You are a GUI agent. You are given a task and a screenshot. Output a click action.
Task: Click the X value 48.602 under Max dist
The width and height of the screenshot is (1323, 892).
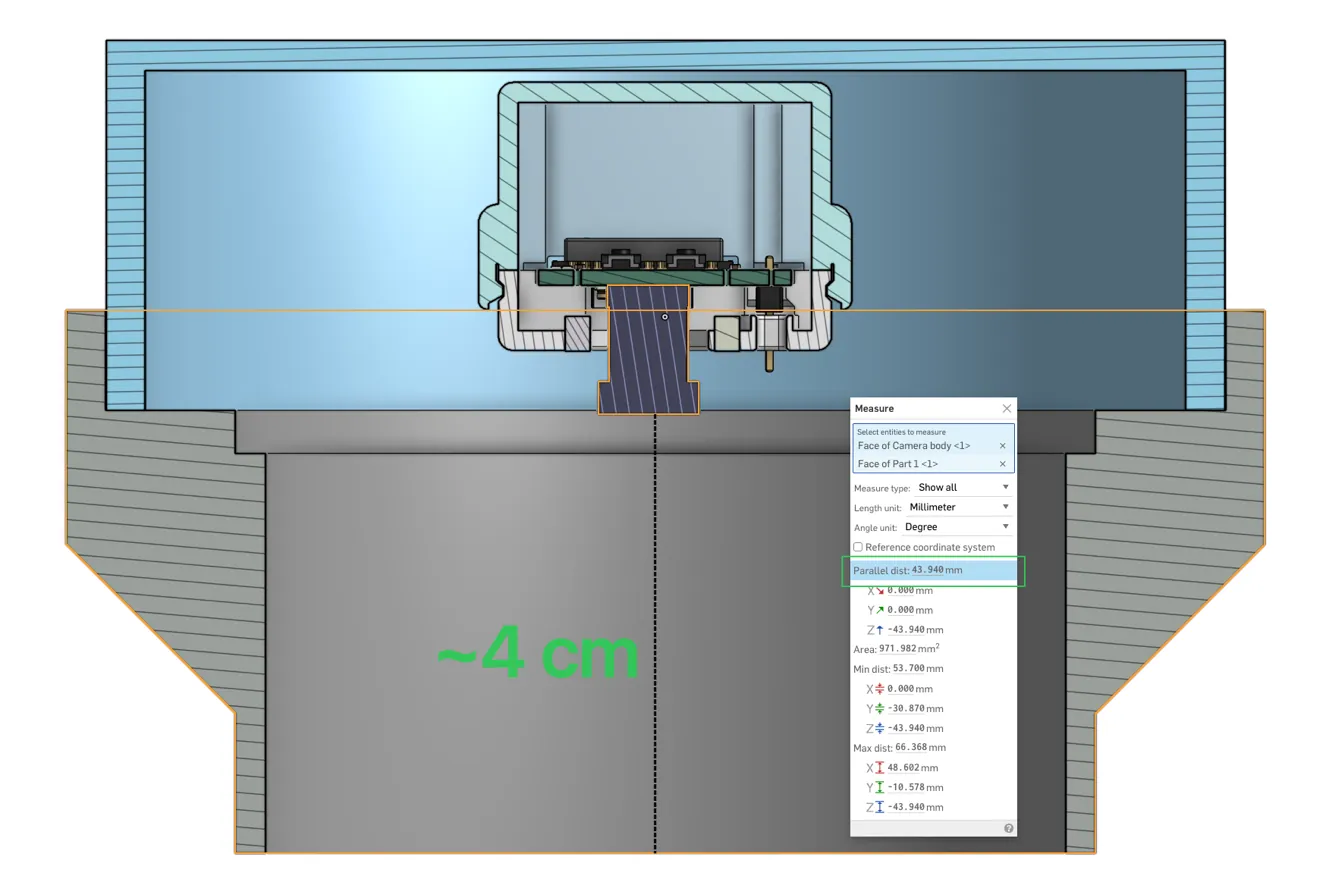pyautogui.click(x=903, y=768)
